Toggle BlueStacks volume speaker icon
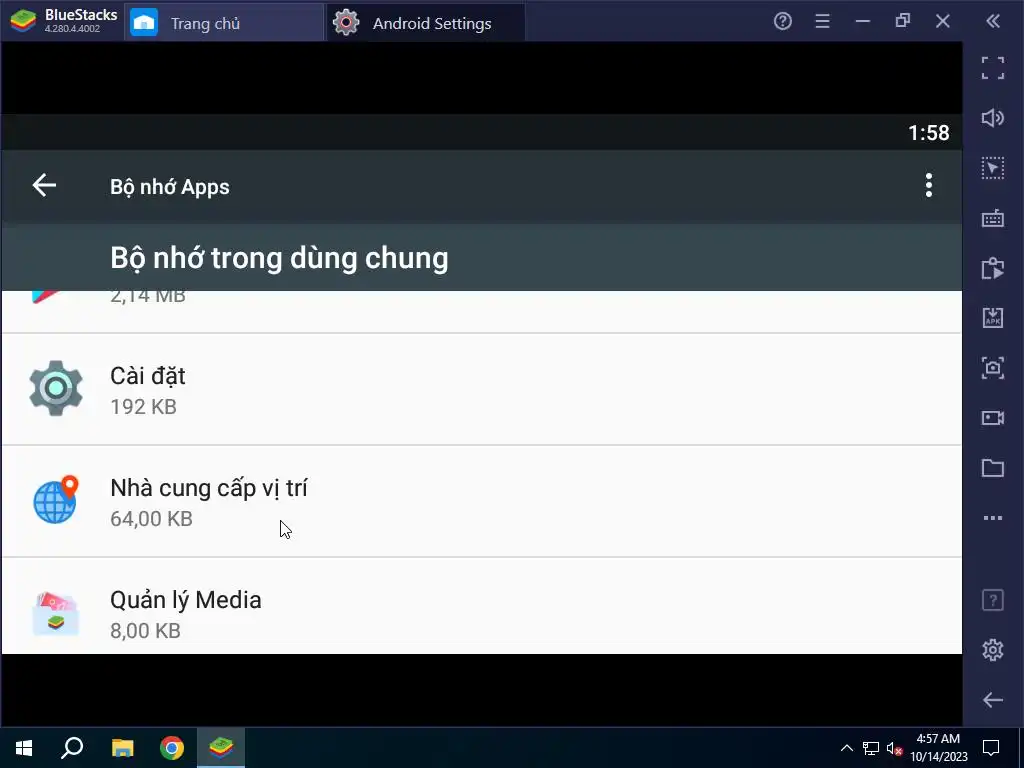Viewport: 1024px width, 768px height. click(993, 118)
